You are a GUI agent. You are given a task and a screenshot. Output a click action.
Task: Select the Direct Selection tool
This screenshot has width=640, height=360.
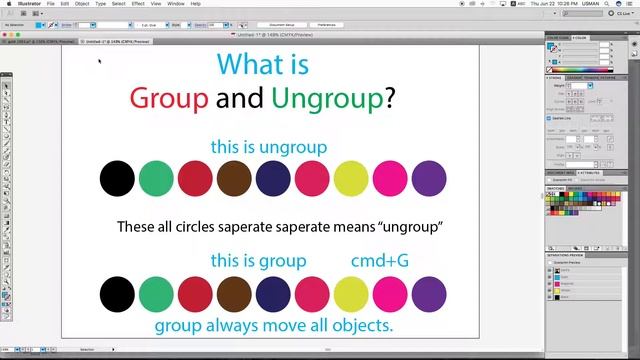(6, 93)
